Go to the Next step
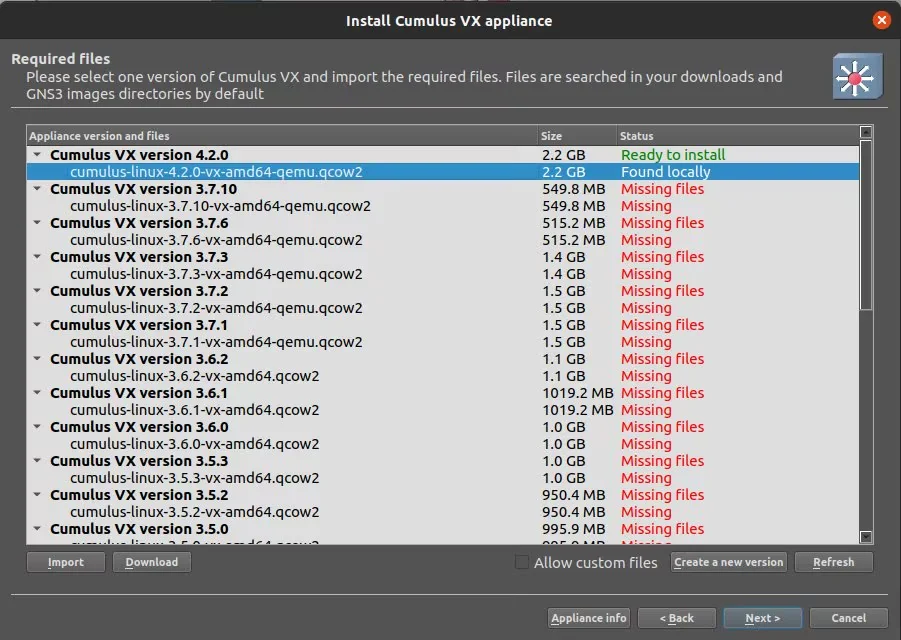This screenshot has height=640, width=901. click(x=762, y=618)
